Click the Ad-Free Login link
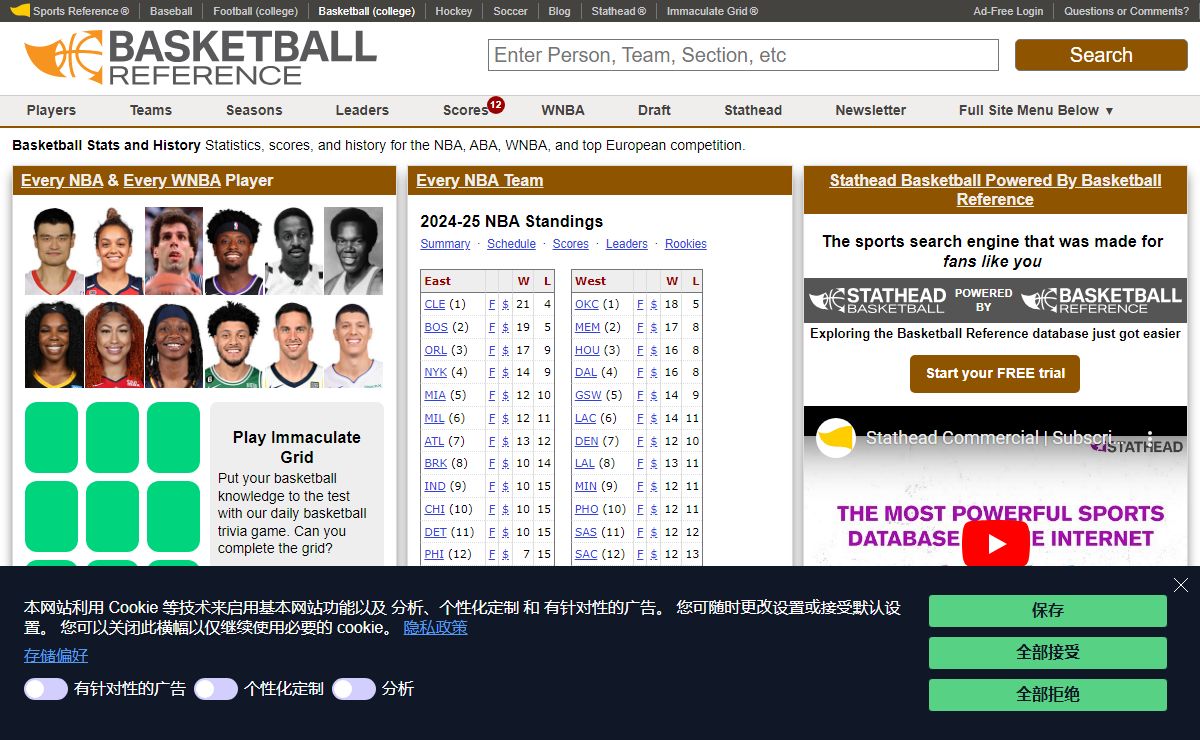This screenshot has width=1200, height=740. 1008,11
